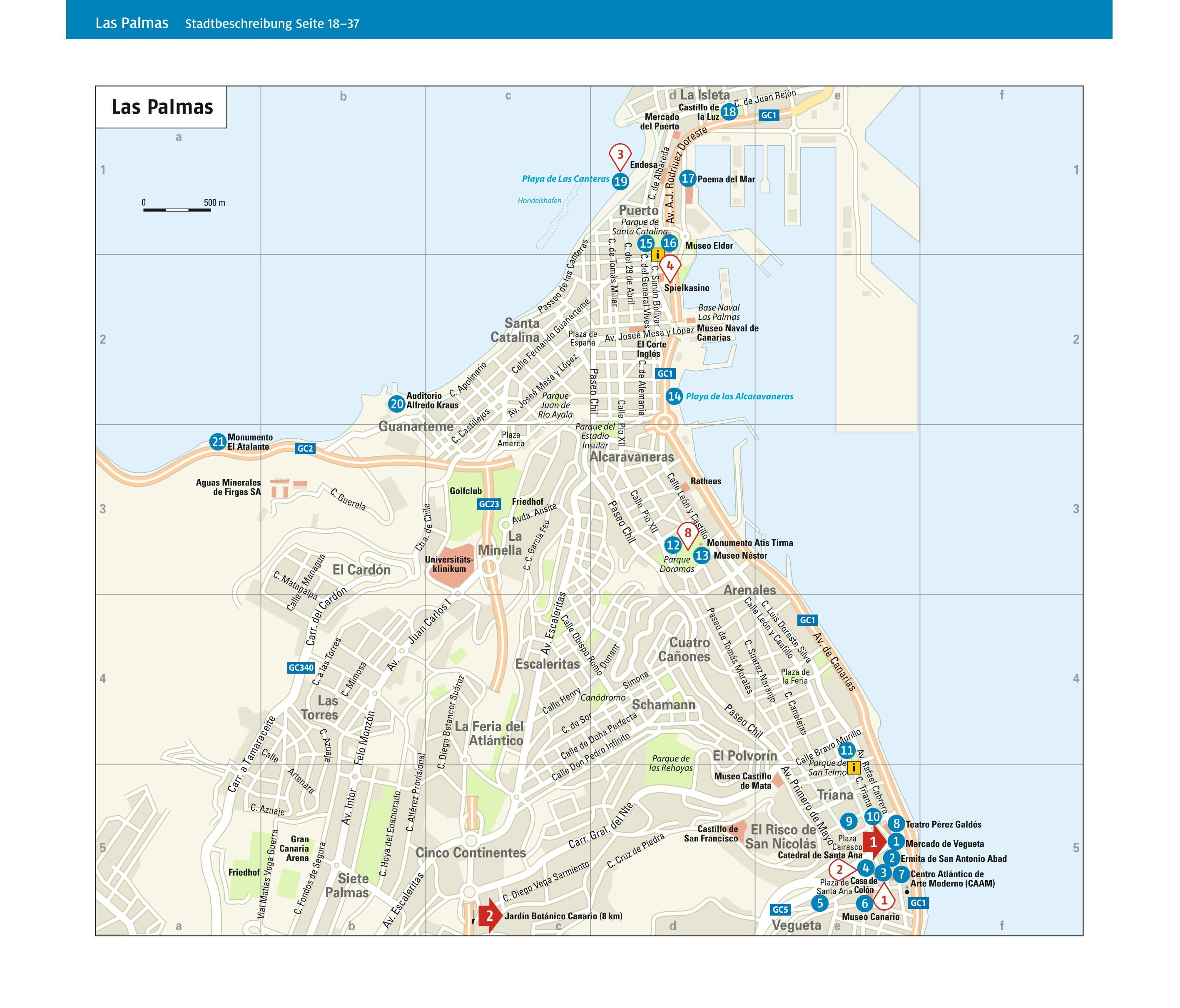Click the GC23 road sign near Golfclub
Screen dimensions: 1180x1008
489,504
